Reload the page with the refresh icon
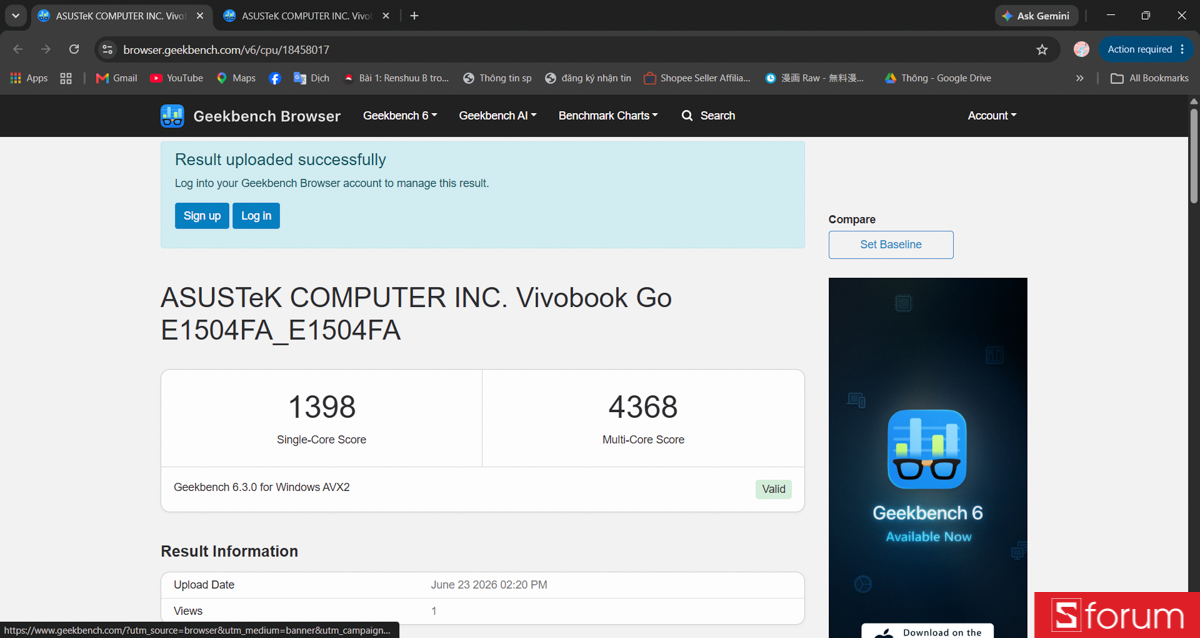The image size is (1200, 638). [74, 49]
